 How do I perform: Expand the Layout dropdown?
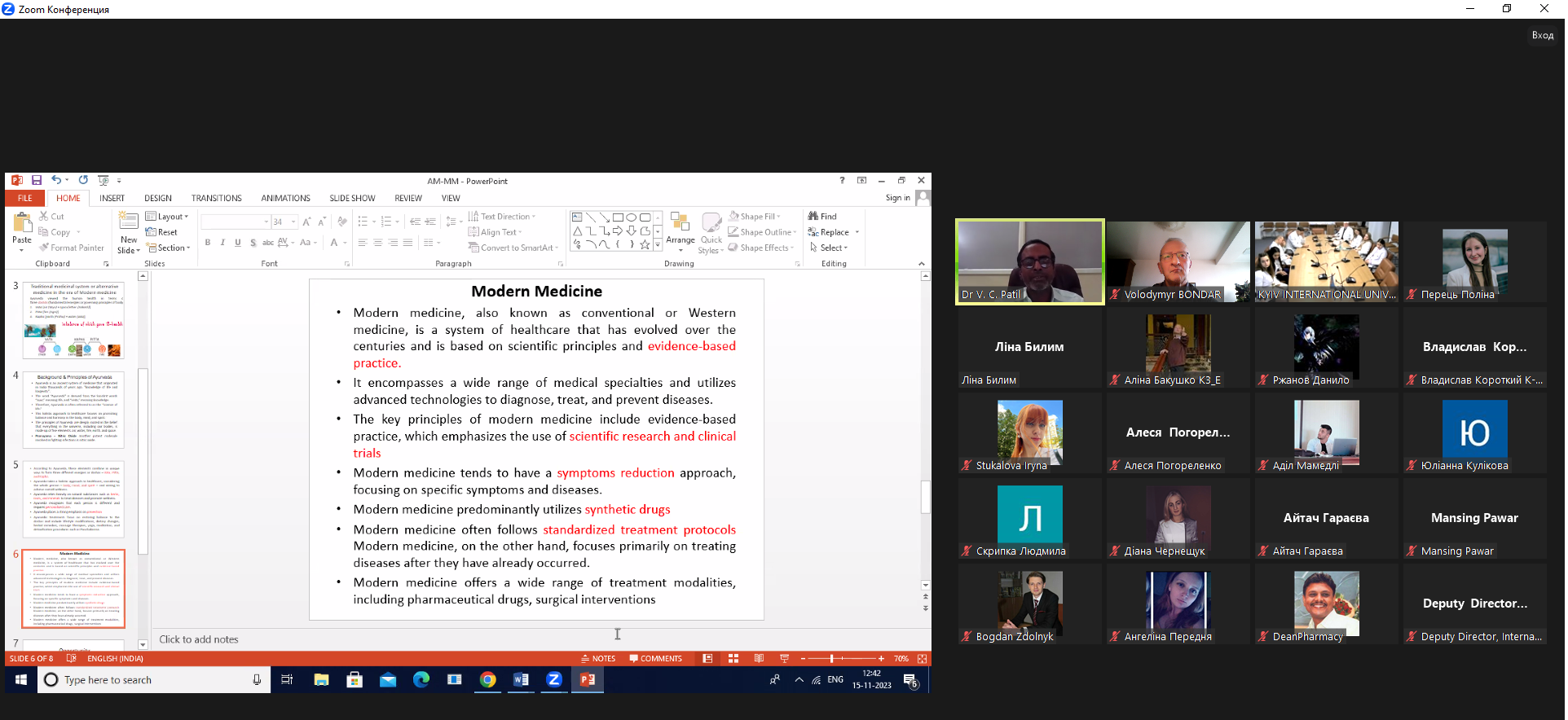click(167, 217)
